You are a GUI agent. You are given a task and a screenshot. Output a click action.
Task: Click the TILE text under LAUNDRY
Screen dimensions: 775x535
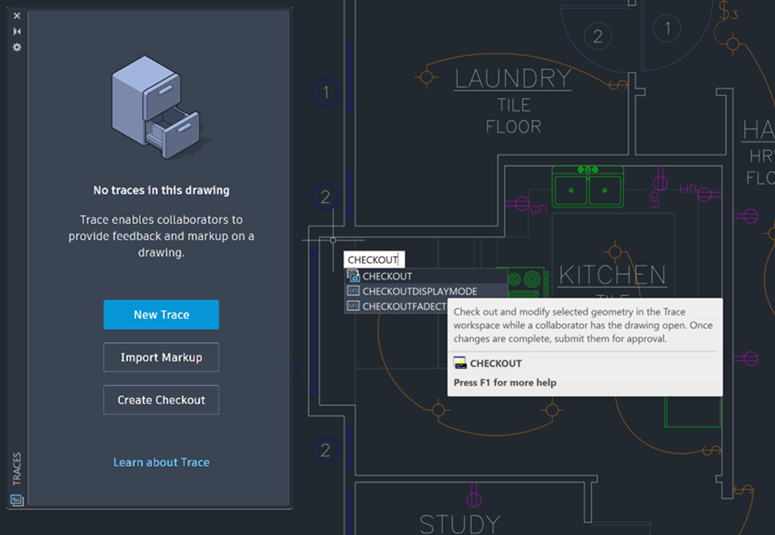(x=514, y=105)
